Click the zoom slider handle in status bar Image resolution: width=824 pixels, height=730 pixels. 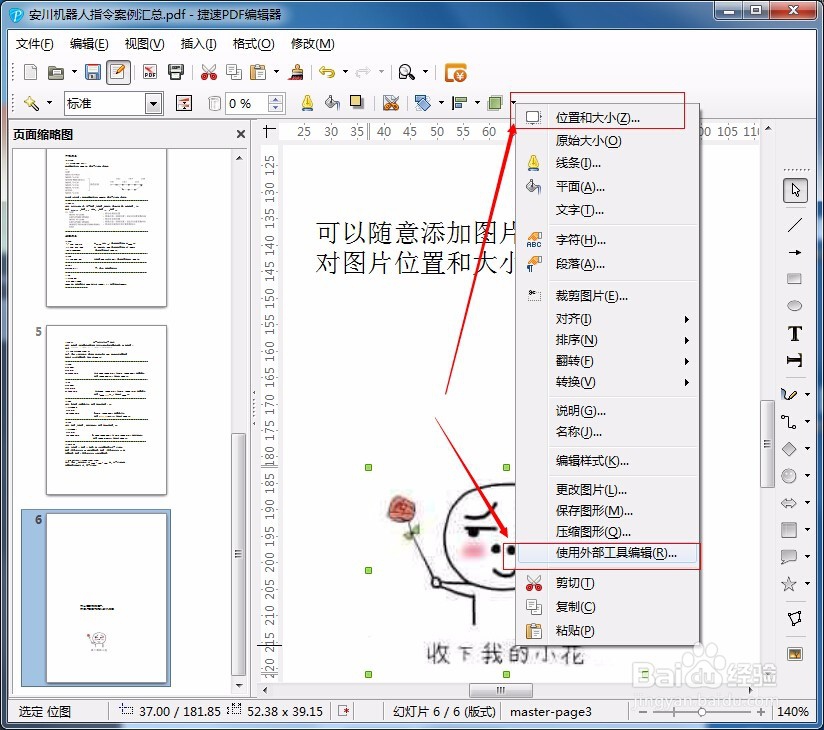click(x=702, y=712)
